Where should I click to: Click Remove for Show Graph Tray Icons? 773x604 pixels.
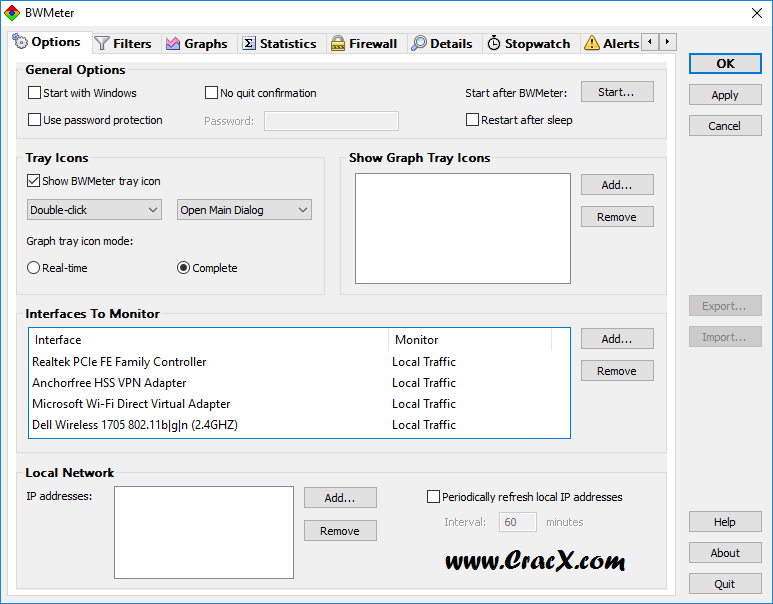coord(617,217)
